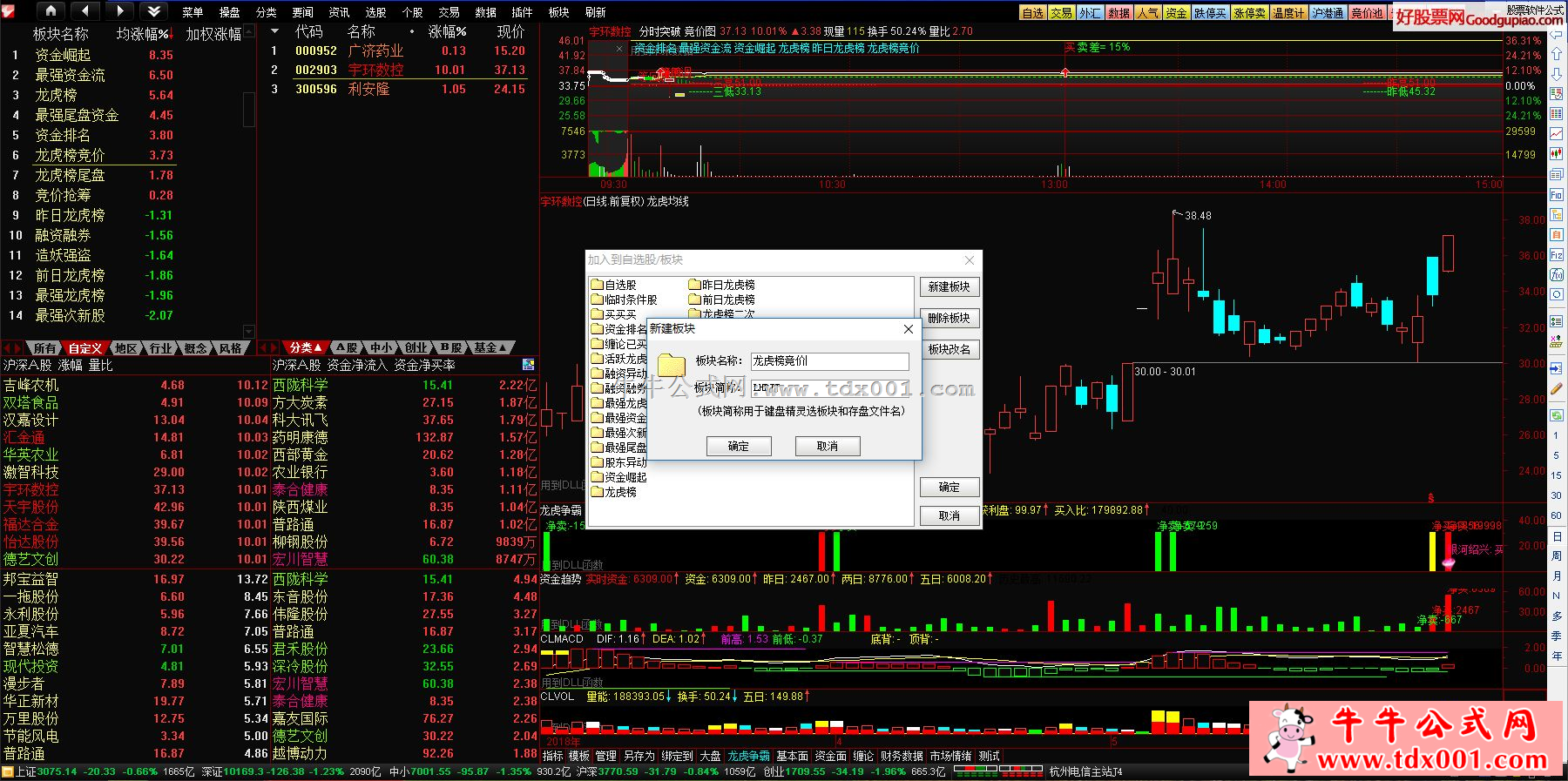Expand the 分类 tab dropdown triangle
This screenshot has height=781, width=1568.
[x=318, y=348]
